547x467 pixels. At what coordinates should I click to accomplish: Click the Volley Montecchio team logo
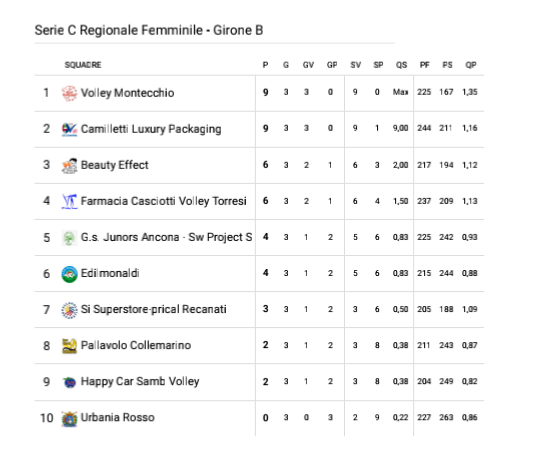(69, 93)
